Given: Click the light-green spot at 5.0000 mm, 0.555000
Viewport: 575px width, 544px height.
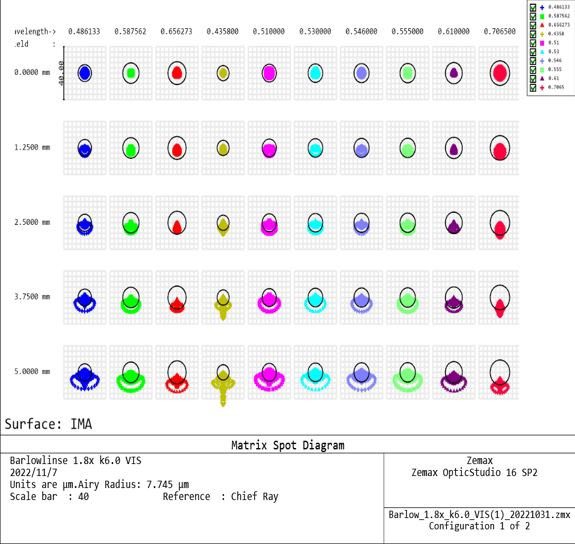Looking at the screenshot, I should [407, 380].
